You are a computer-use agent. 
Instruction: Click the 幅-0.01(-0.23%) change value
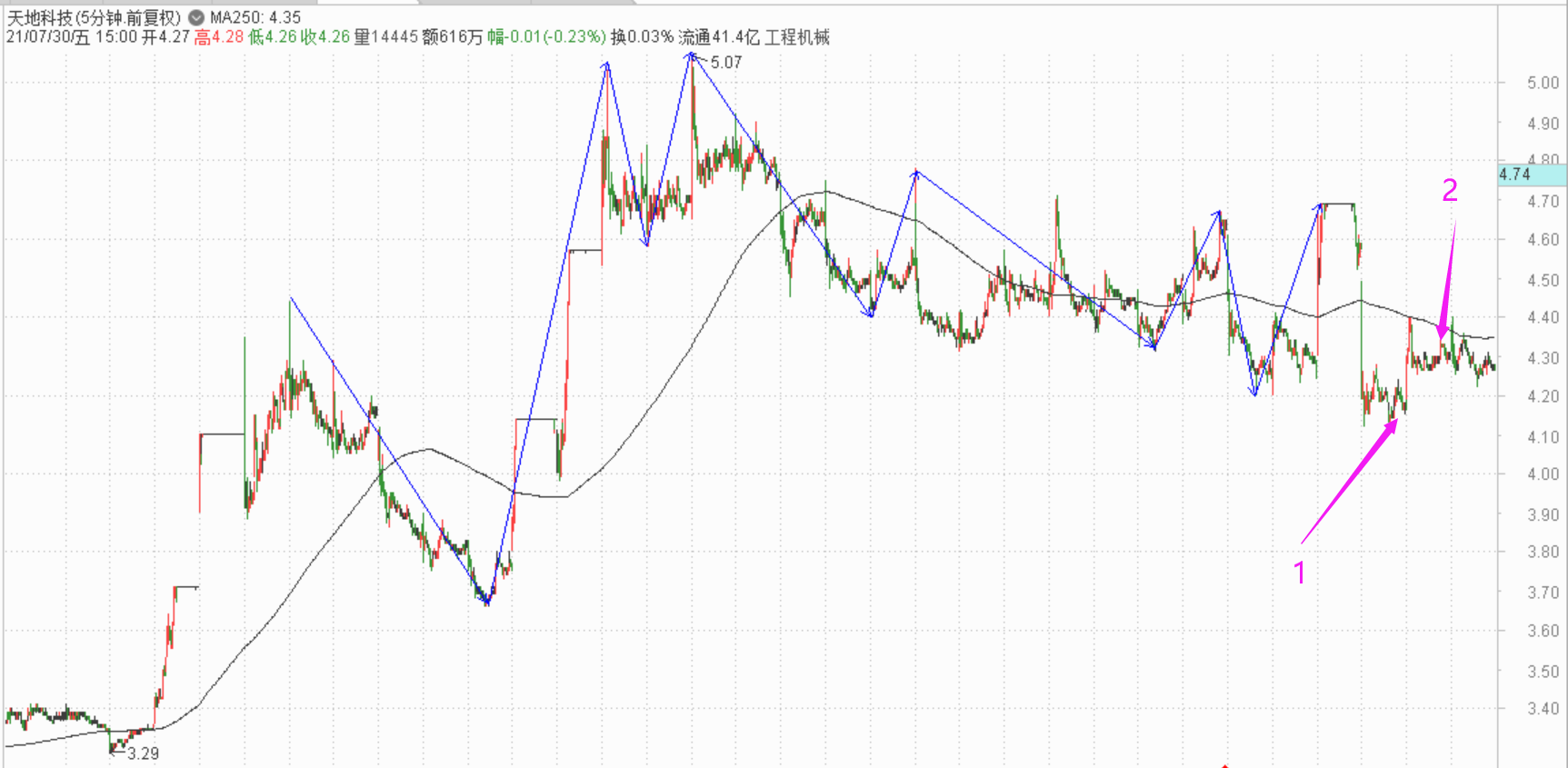pyautogui.click(x=546, y=37)
